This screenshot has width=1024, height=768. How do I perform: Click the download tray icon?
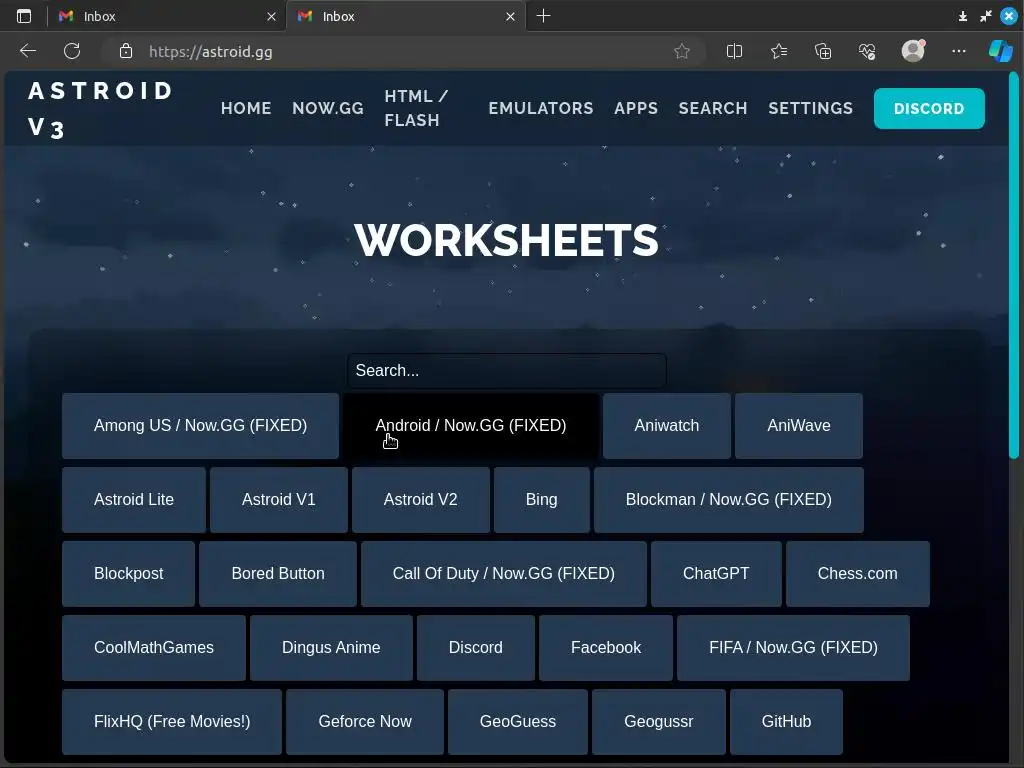pos(963,16)
